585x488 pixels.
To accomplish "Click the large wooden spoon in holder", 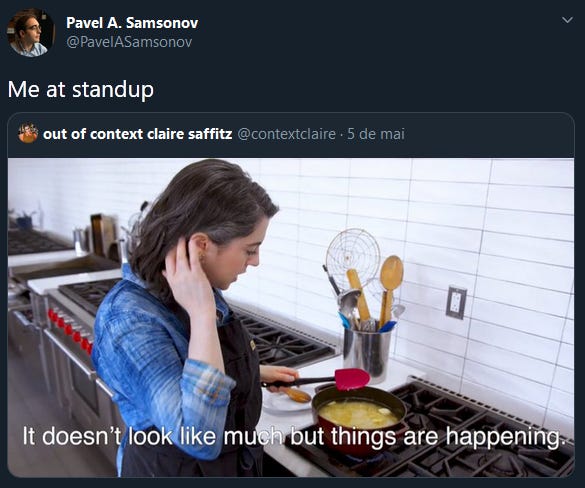I will point(390,288).
